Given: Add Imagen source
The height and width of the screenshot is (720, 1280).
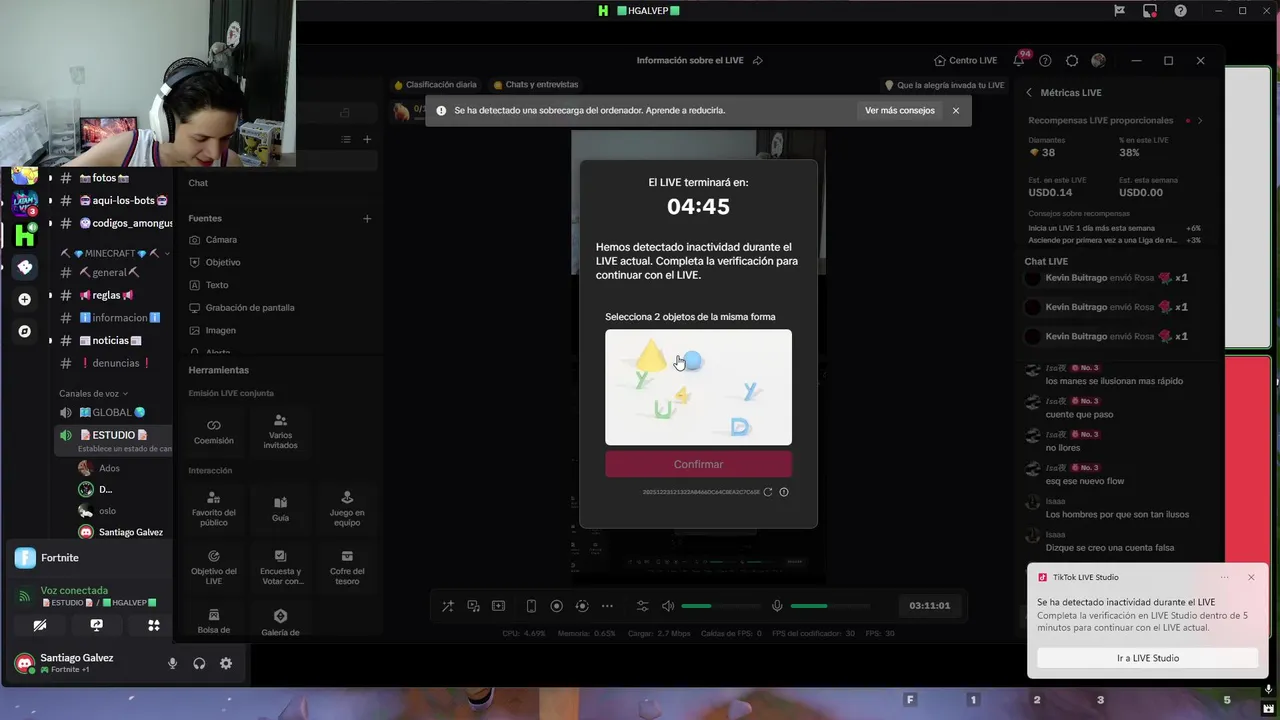Looking at the screenshot, I should click(213, 330).
